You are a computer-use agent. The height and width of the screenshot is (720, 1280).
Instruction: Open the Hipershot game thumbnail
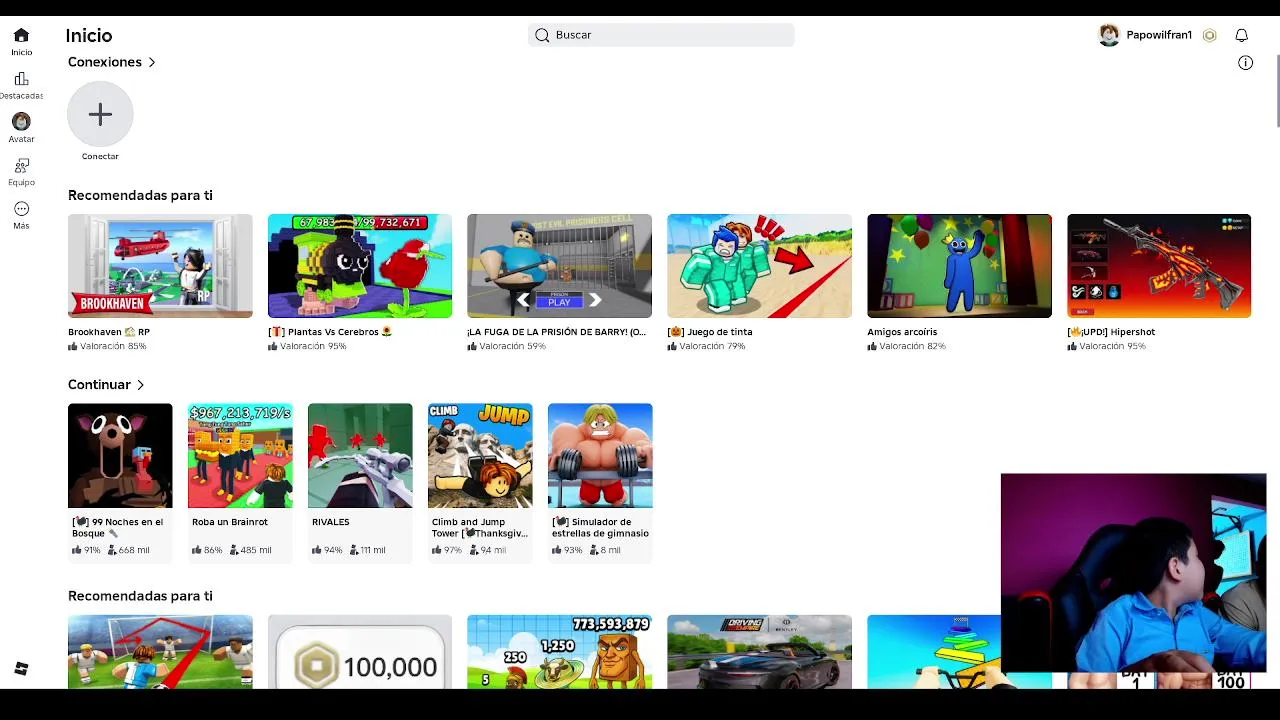click(x=1159, y=266)
